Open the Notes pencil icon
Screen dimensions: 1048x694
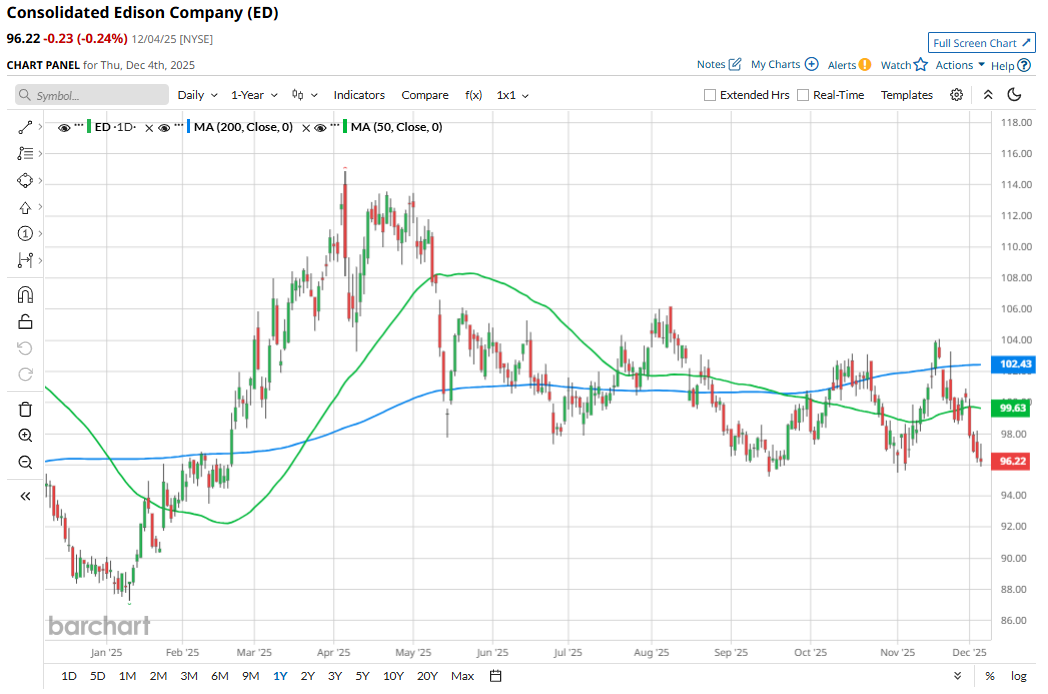tap(735, 64)
